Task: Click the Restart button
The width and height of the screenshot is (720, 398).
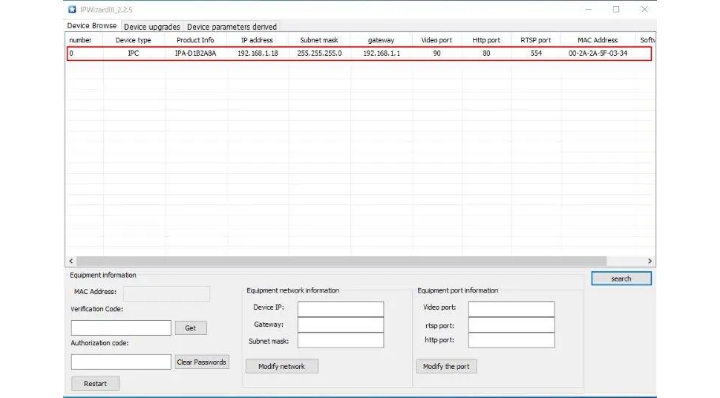Action: click(96, 383)
